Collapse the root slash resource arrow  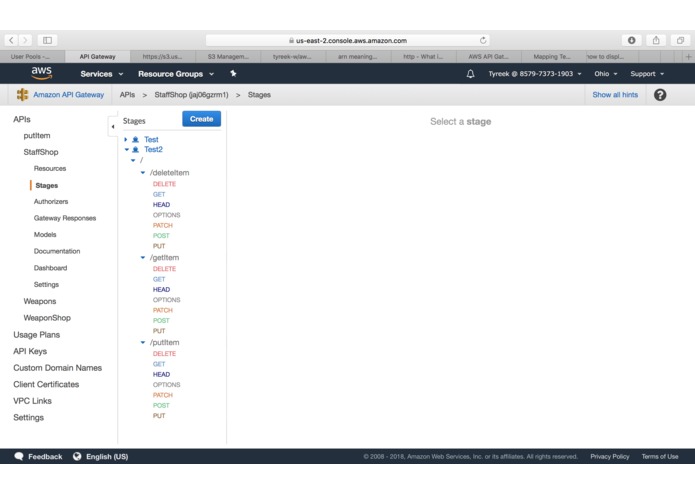coord(133,160)
